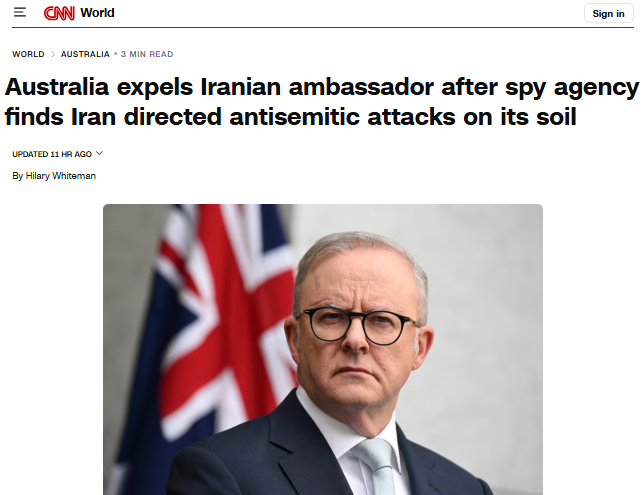This screenshot has width=643, height=495.
Task: Click the CNN logo
Action: [x=59, y=13]
